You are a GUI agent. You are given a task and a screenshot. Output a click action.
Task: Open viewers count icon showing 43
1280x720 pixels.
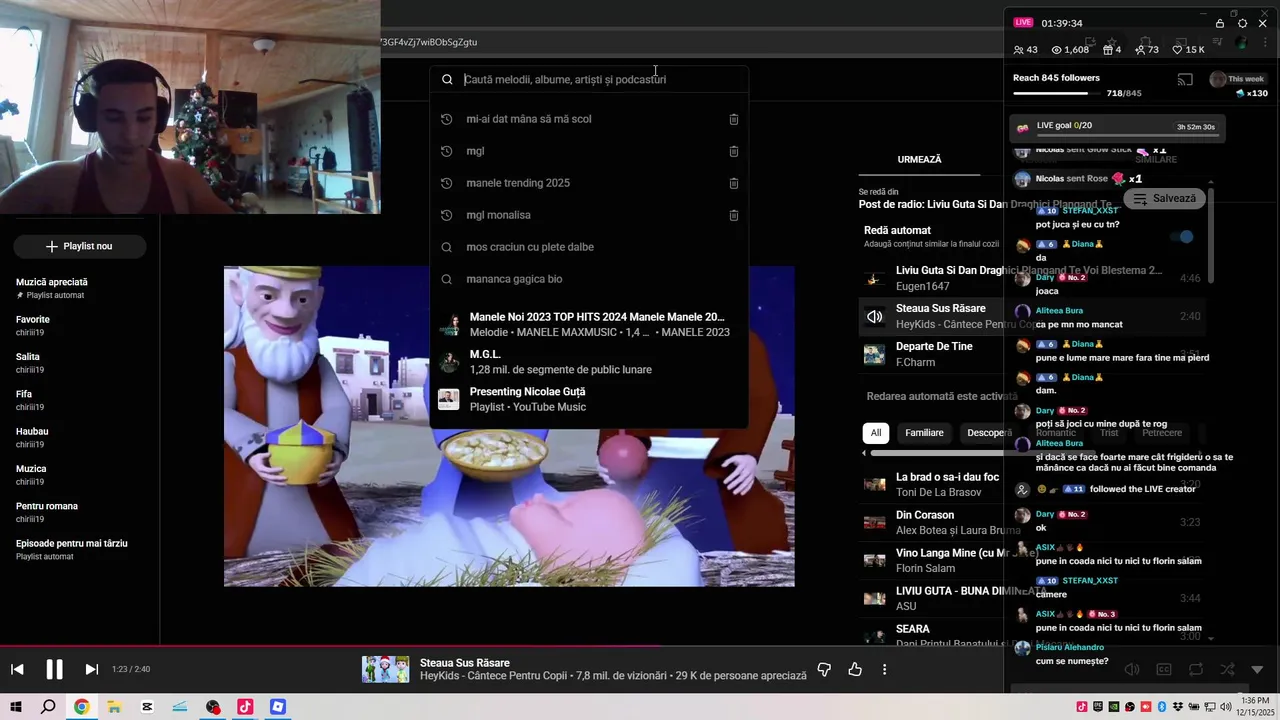click(x=1019, y=50)
